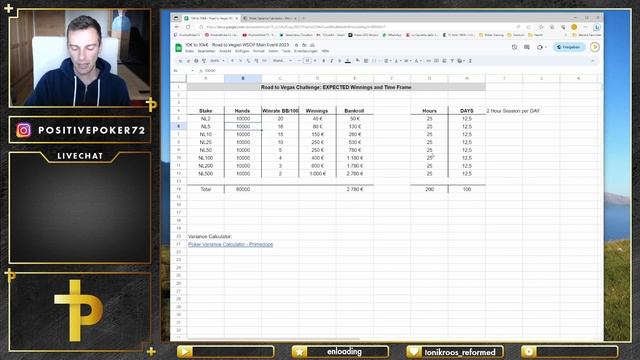Open the Poker Variance Calculator - Primedope link
Image resolution: width=640 pixels, height=360 pixels.
coord(231,244)
